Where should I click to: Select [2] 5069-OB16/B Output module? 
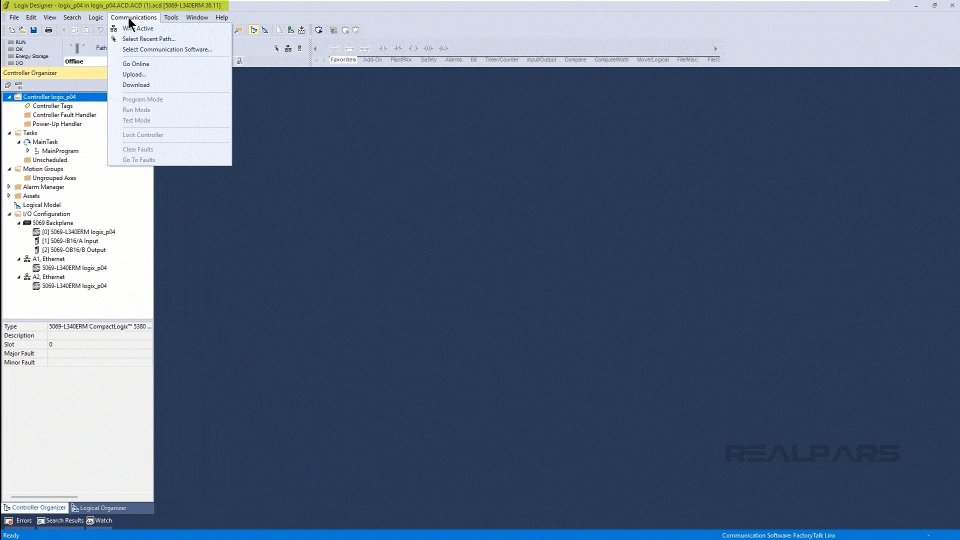[x=73, y=250]
